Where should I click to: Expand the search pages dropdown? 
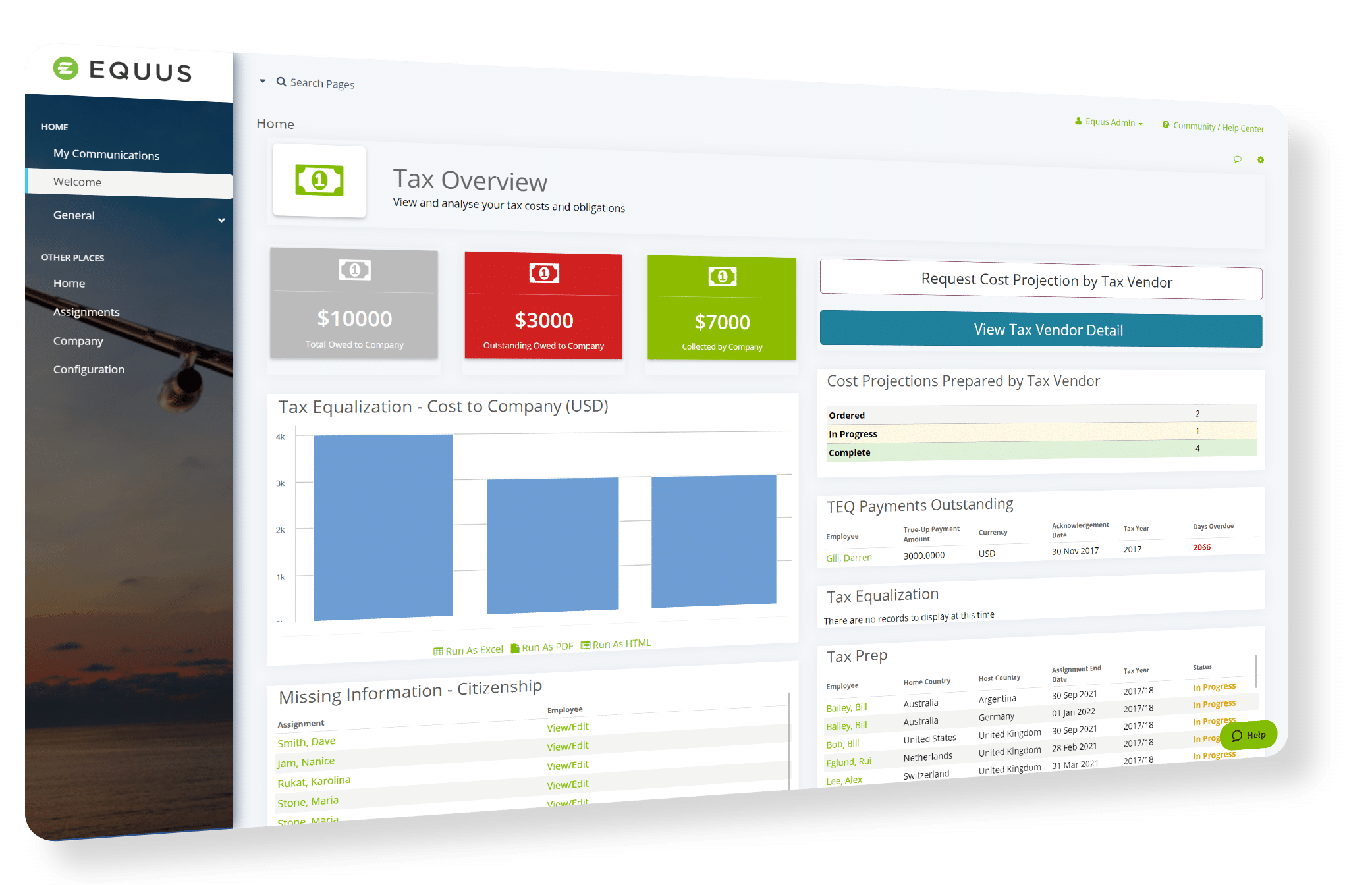pyautogui.click(x=264, y=84)
